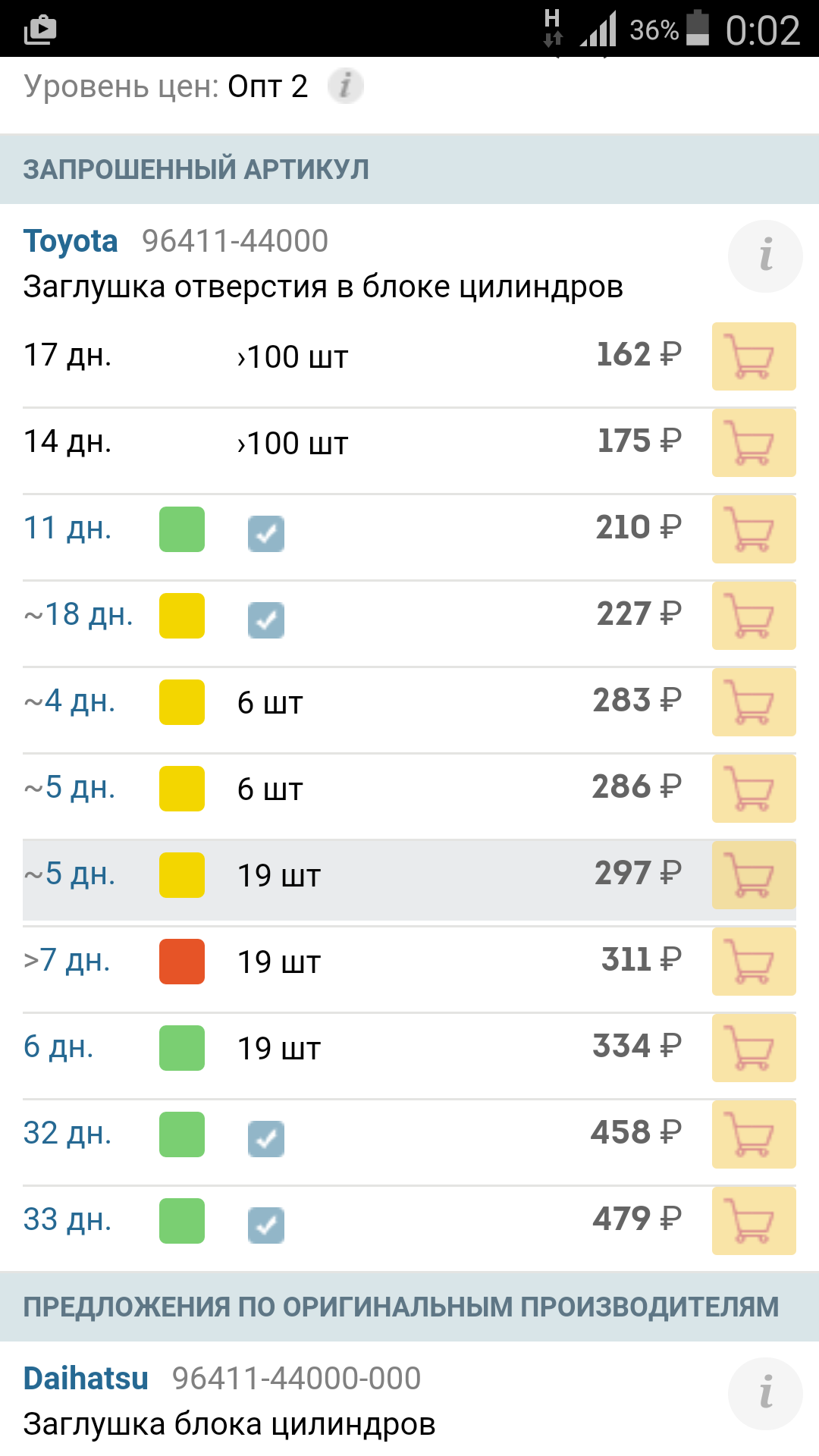Tap the ~18 дн. delivery time
This screenshot has width=819, height=1456.
point(78,614)
